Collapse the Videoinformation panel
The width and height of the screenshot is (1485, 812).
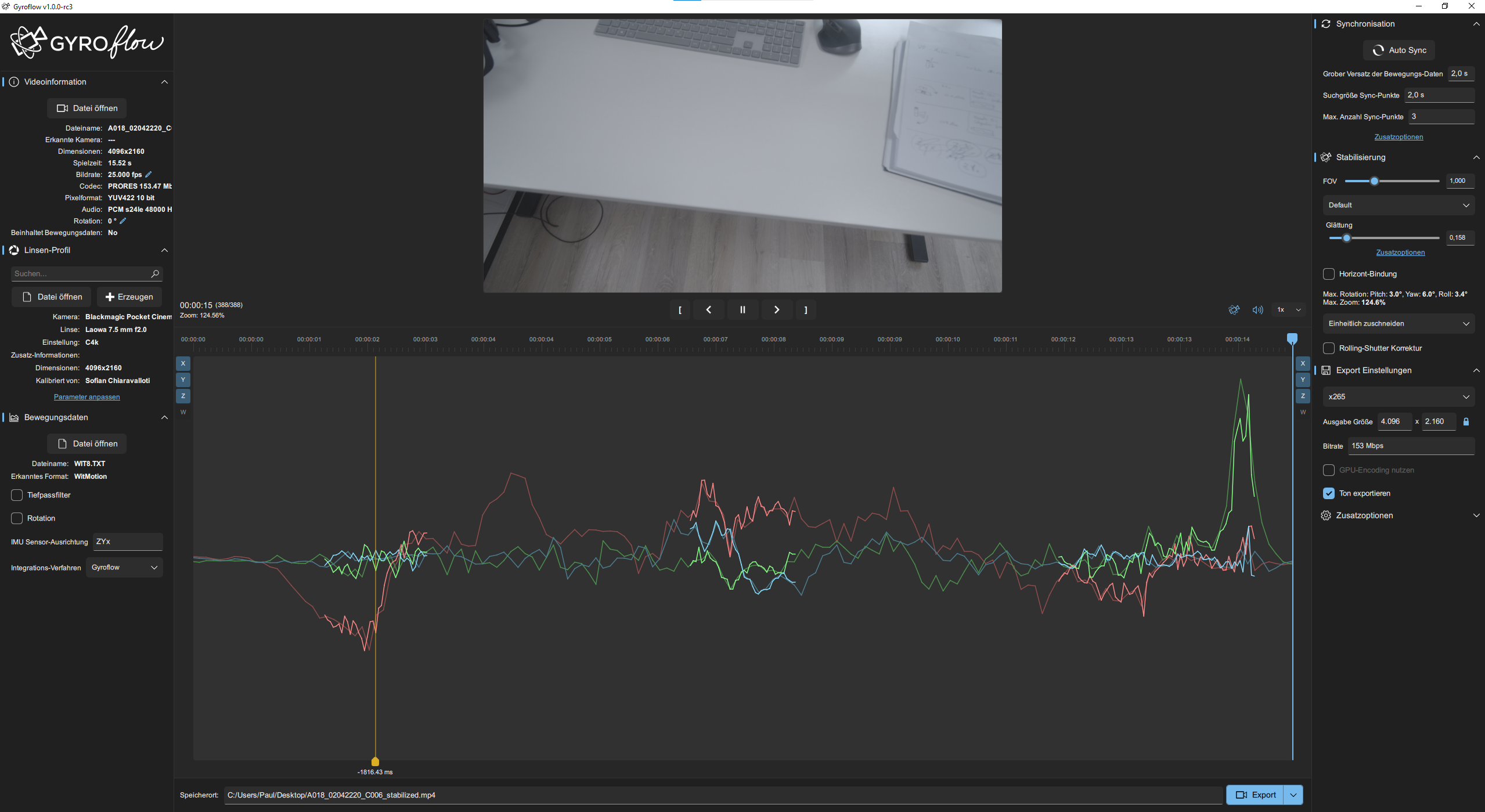(x=164, y=81)
